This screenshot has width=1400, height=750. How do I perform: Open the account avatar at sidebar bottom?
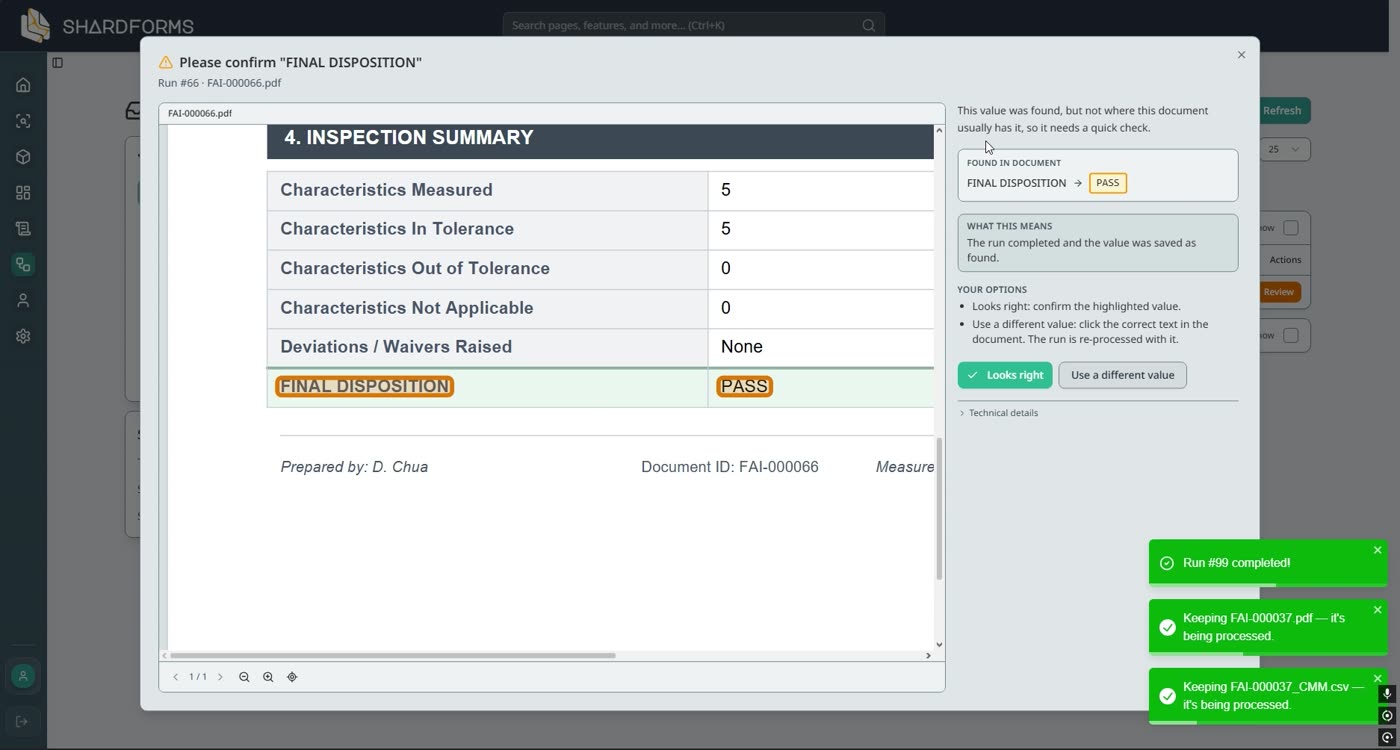click(23, 676)
